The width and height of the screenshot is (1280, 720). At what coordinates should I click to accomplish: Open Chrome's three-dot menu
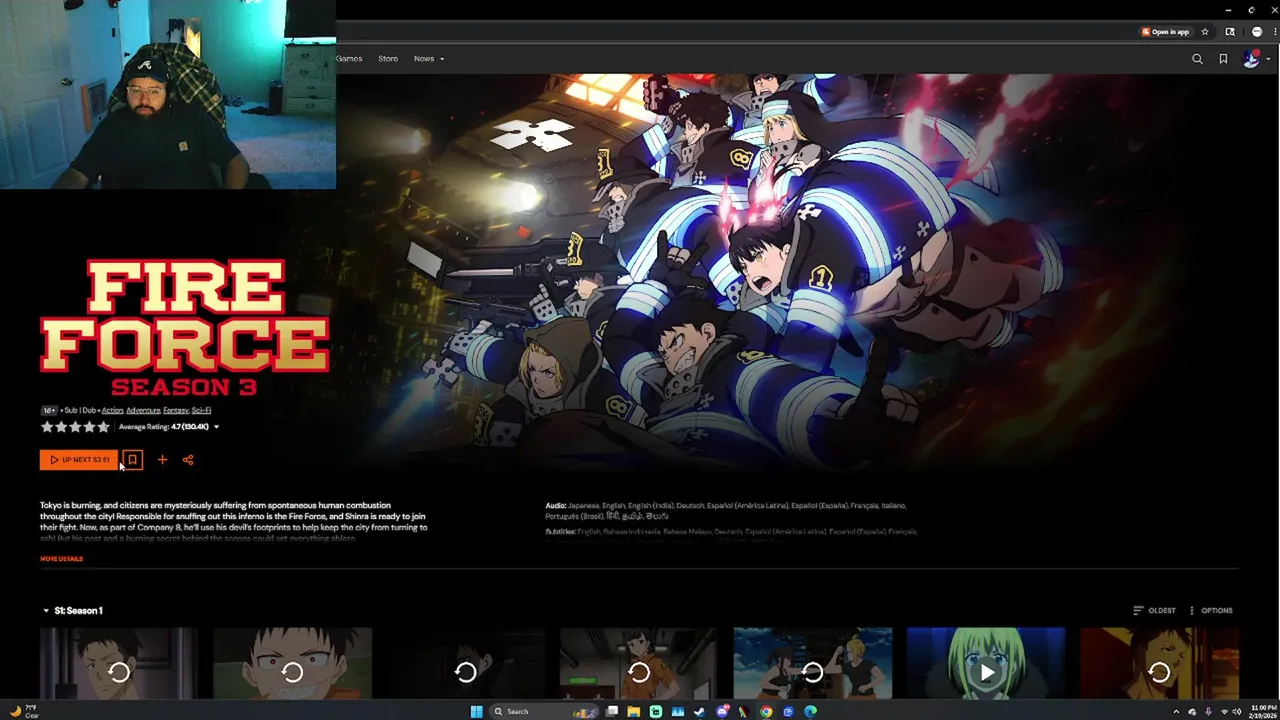(x=1273, y=32)
